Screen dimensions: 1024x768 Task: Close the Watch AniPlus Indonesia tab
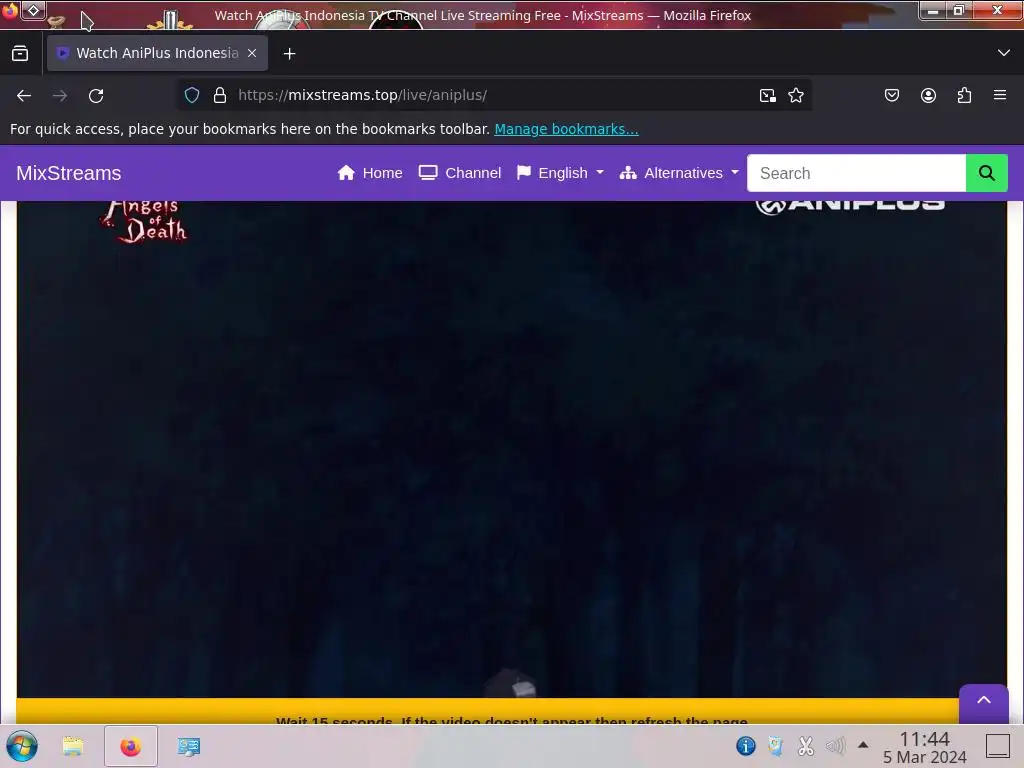pos(252,53)
